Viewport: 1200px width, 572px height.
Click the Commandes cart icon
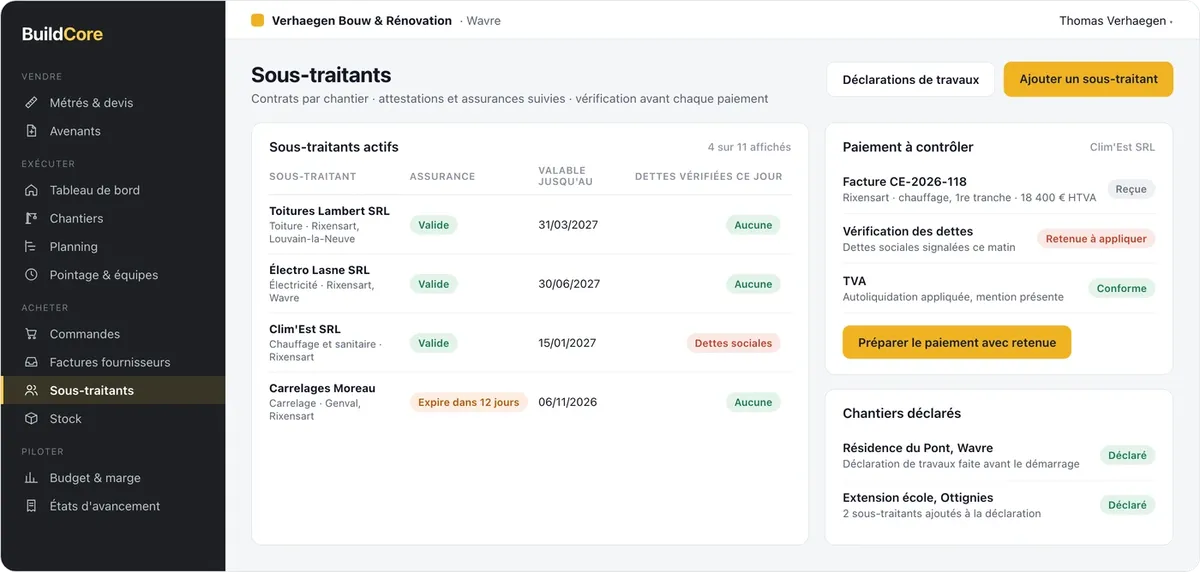(31, 334)
